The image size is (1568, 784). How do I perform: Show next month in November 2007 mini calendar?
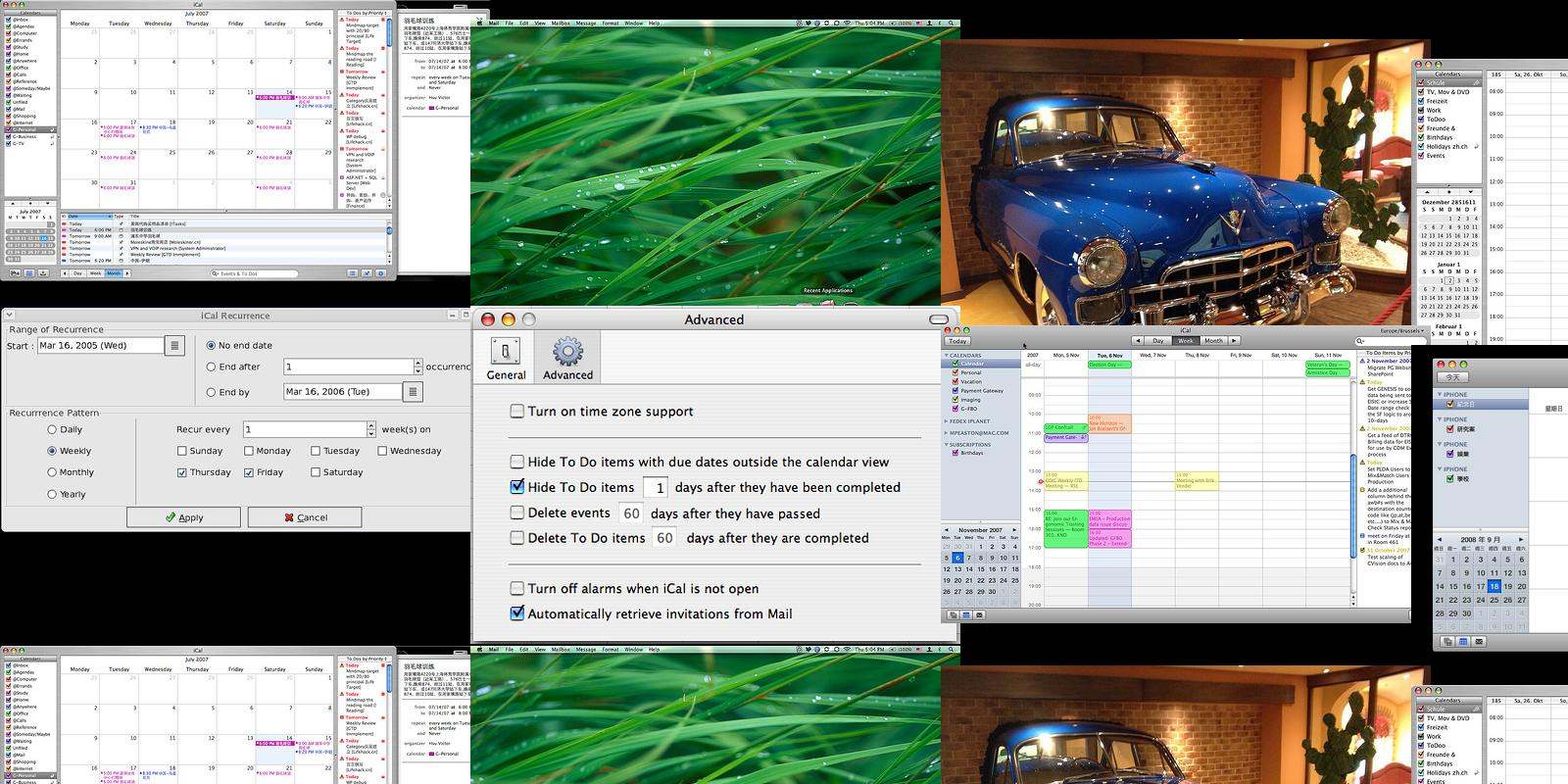(1014, 529)
